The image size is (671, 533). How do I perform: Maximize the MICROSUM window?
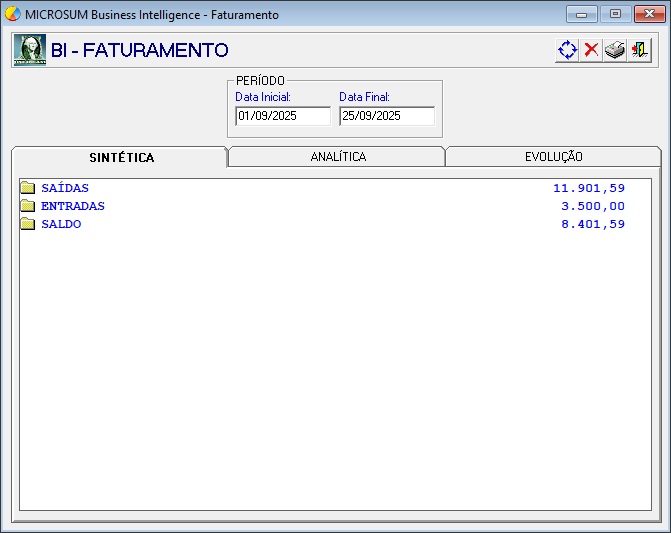(x=615, y=14)
